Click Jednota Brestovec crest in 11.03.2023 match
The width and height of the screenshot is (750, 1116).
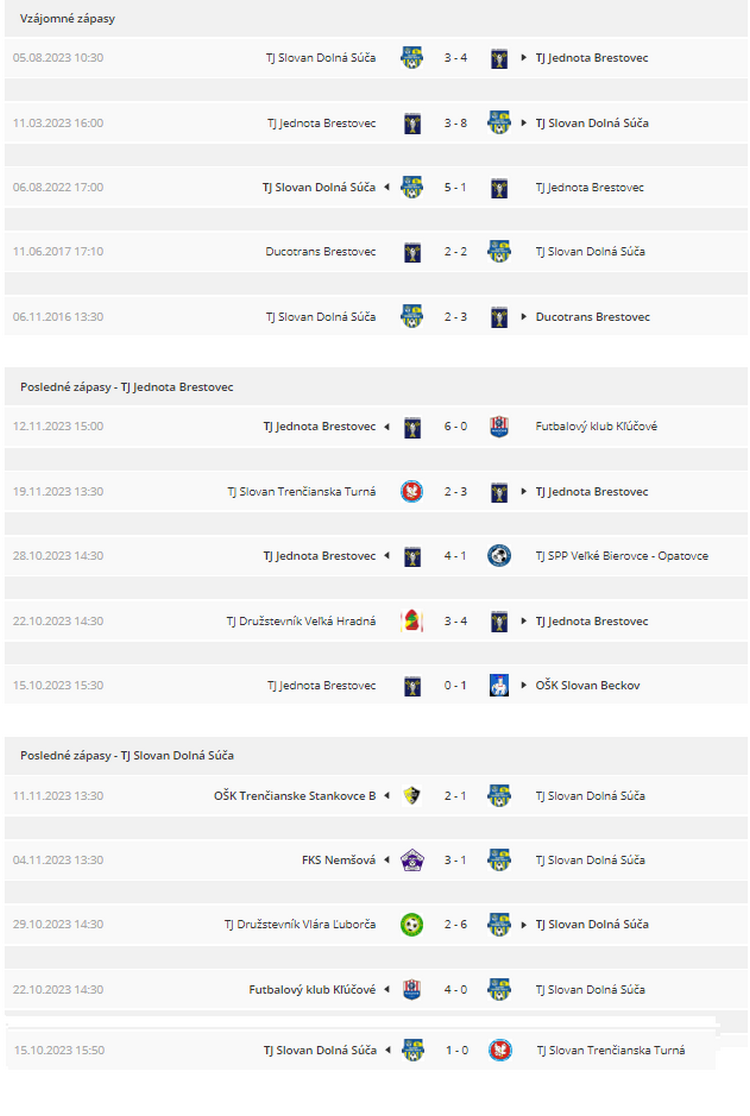tap(412, 123)
